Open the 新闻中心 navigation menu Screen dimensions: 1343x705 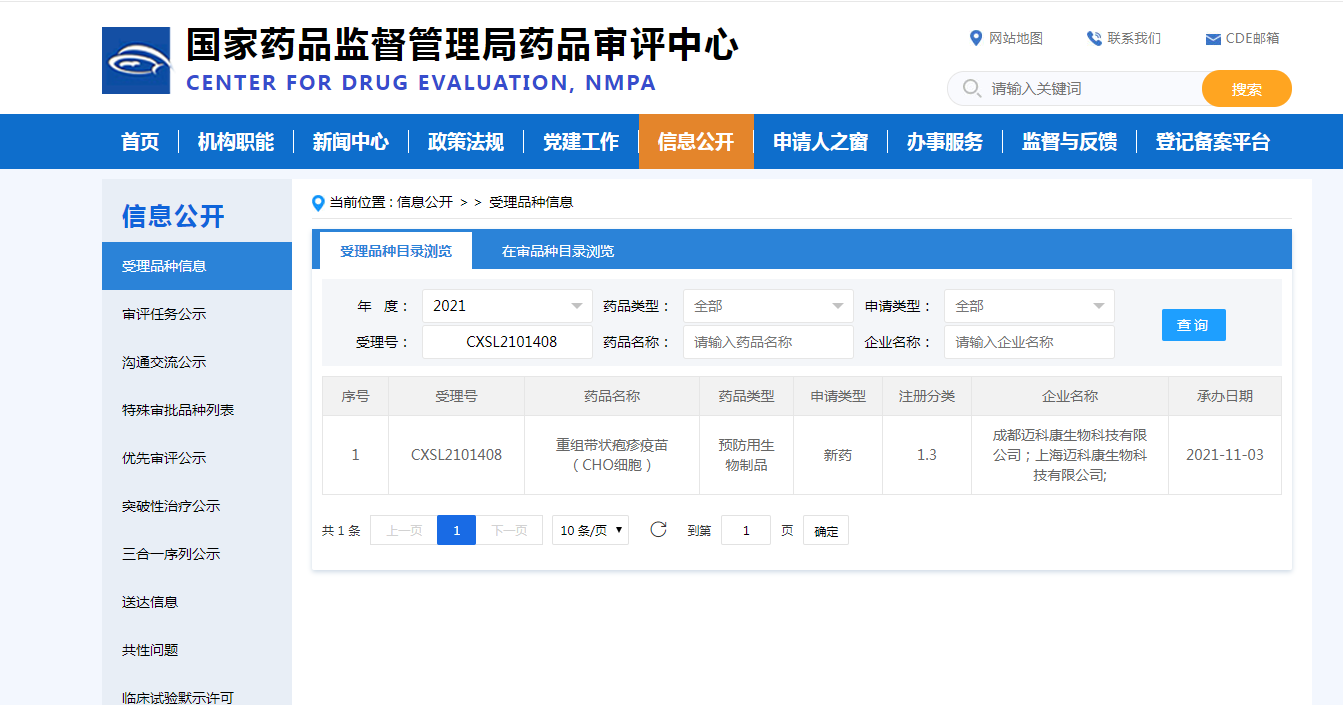(x=350, y=142)
